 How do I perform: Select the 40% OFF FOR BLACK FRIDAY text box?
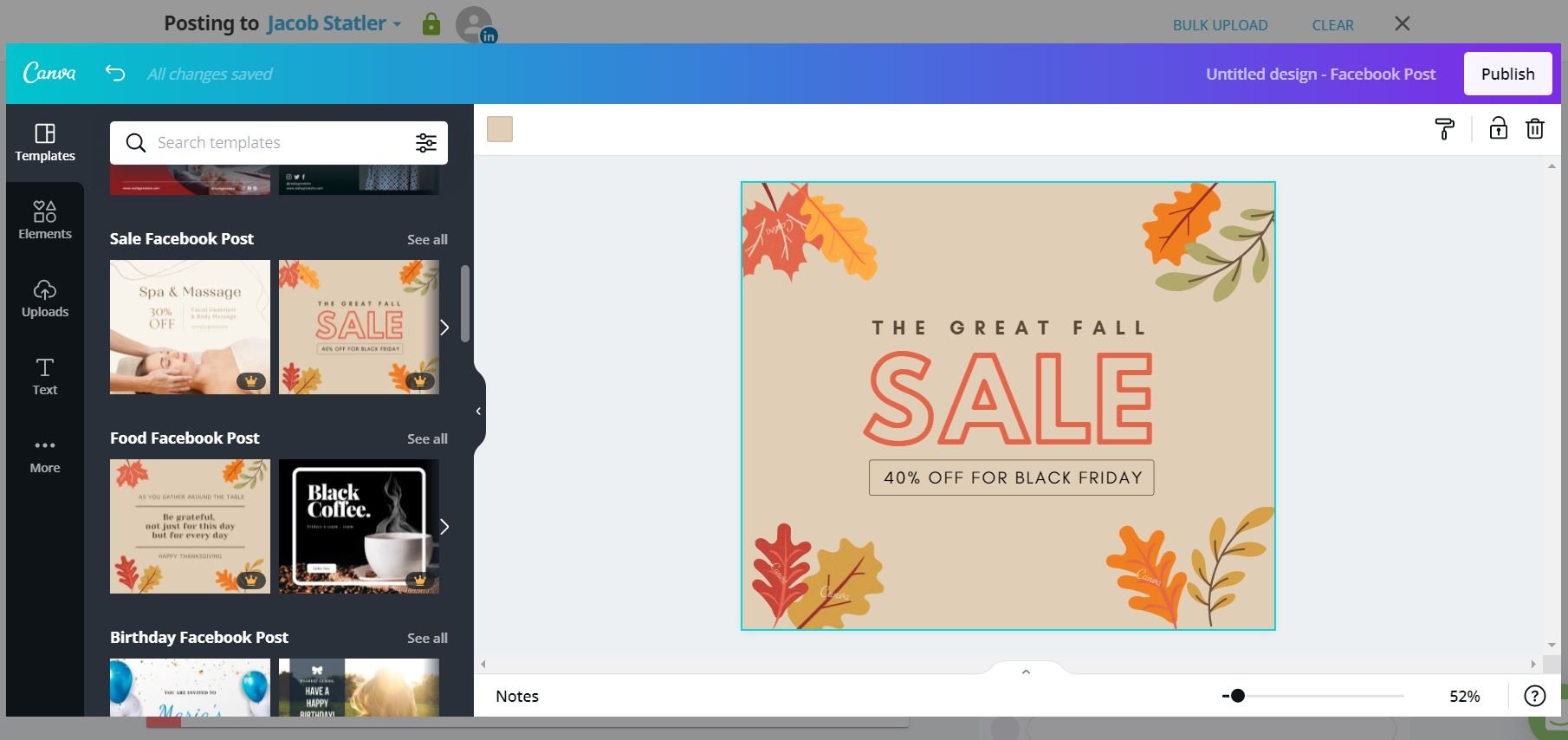pos(1012,477)
